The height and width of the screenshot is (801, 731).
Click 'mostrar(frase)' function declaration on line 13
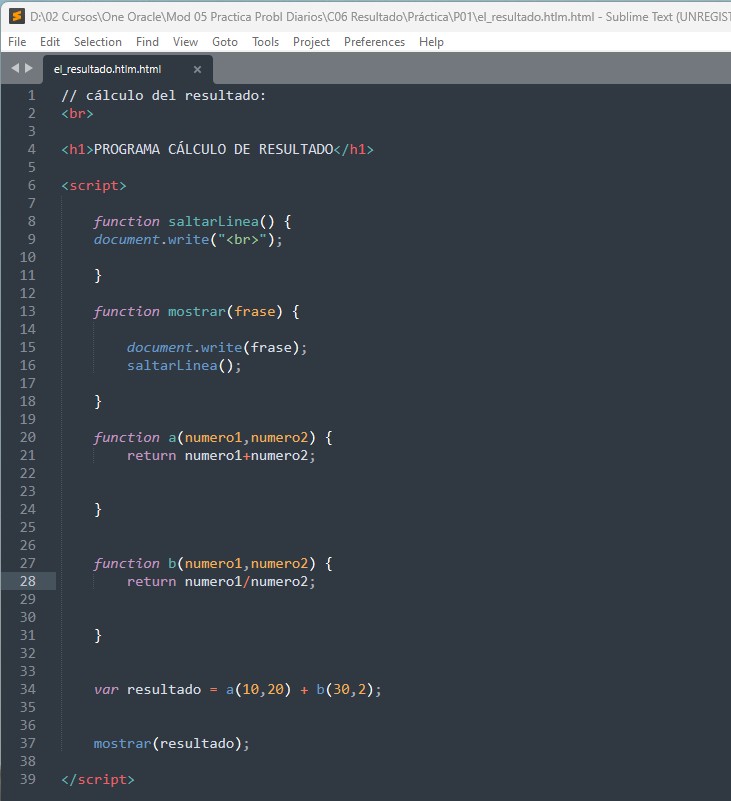coord(225,312)
